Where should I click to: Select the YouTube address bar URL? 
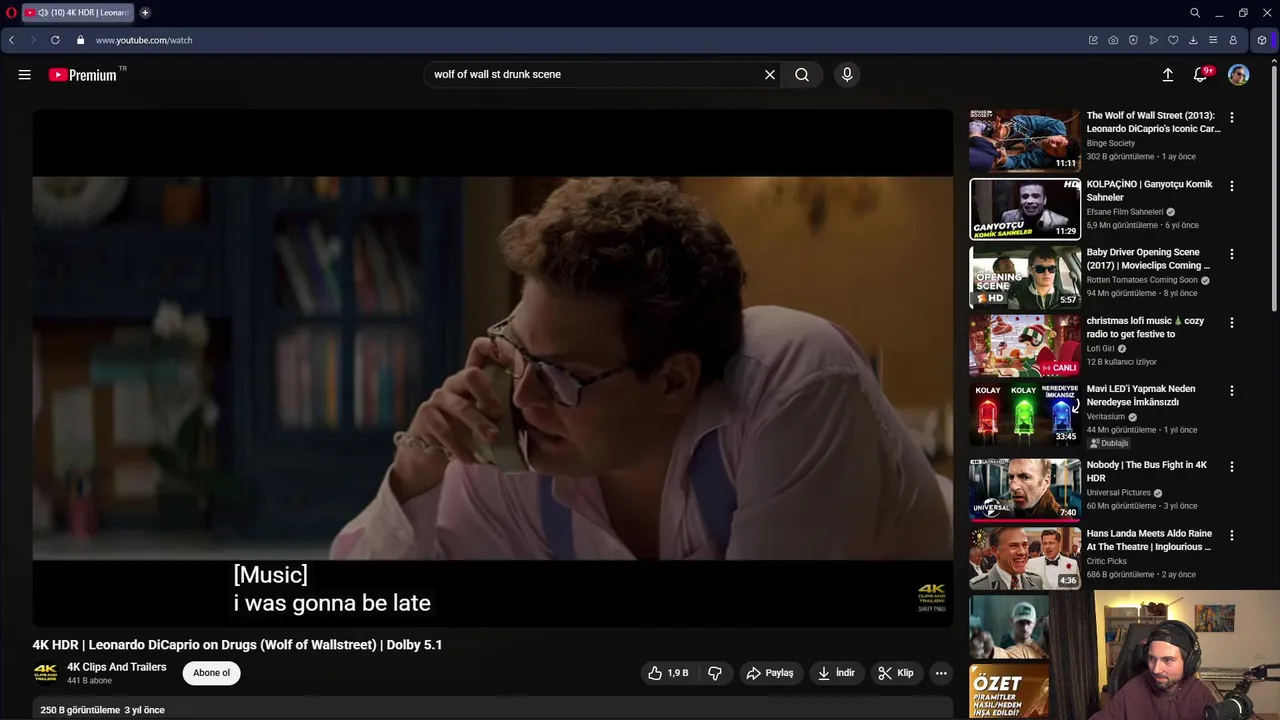coord(144,40)
